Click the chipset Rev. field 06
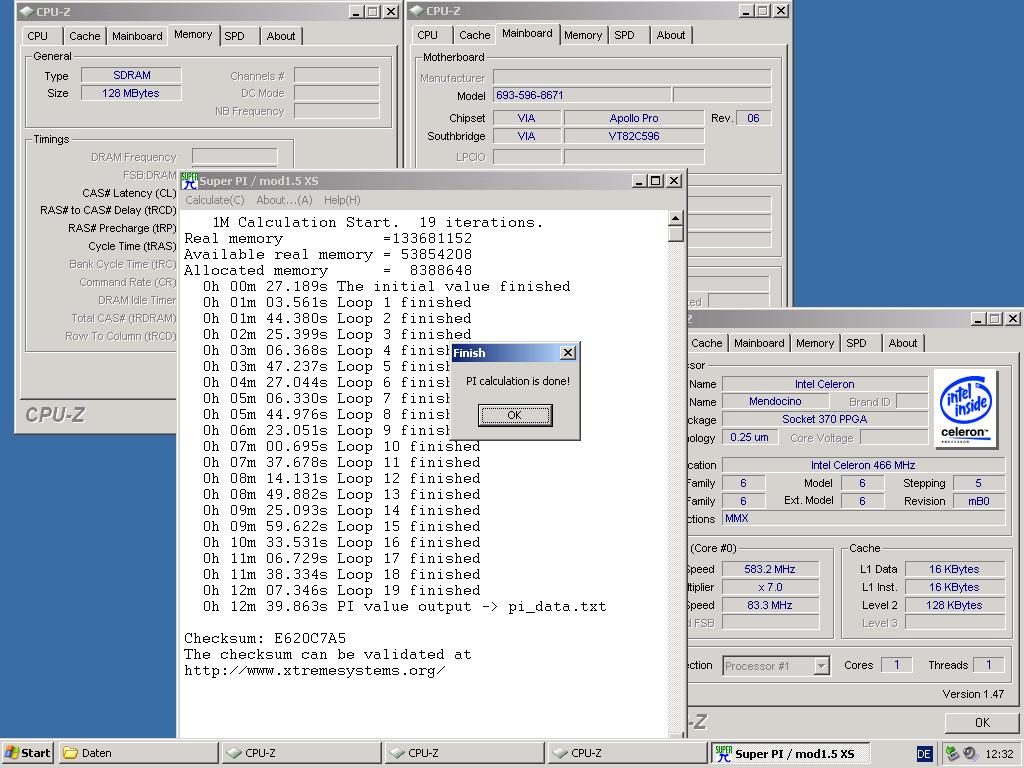Viewport: 1024px width, 768px height. pos(754,118)
